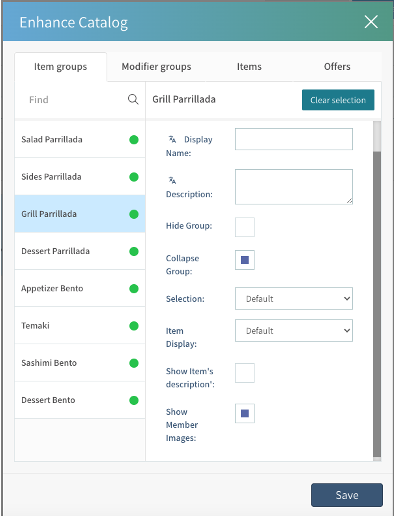
Task: Toggle Show Member Images checkbox
Action: coord(245,413)
